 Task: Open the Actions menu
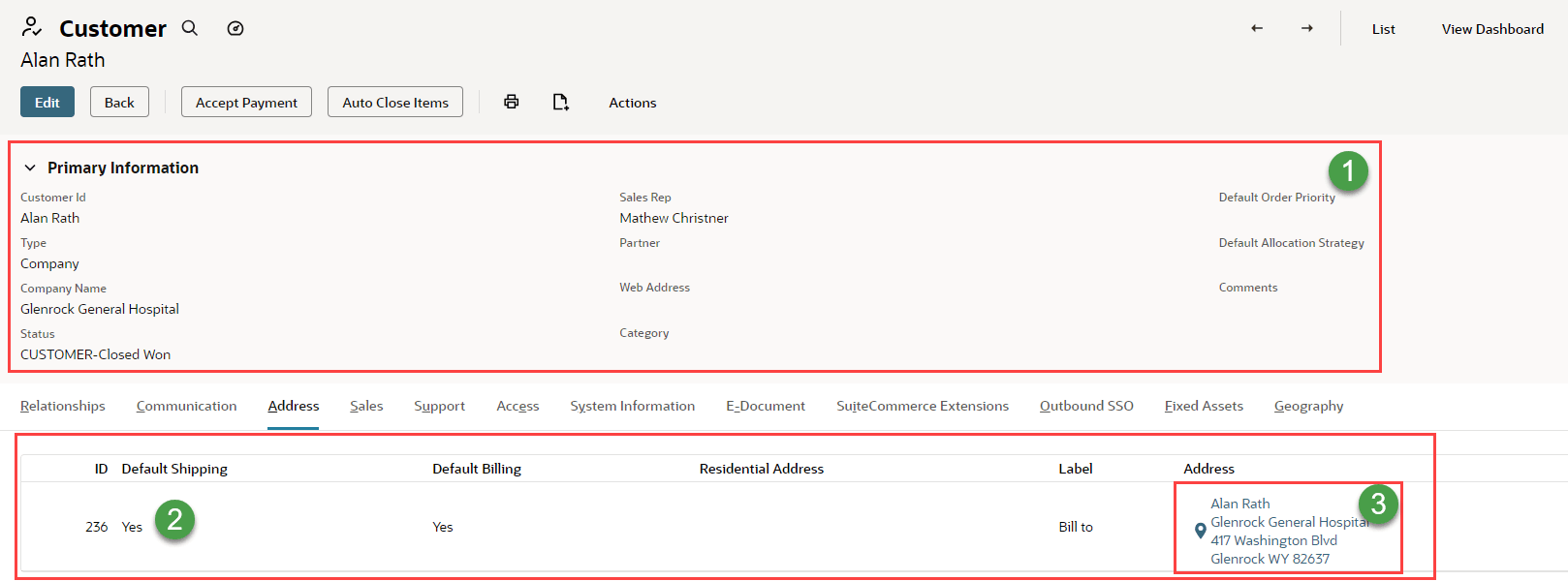[x=633, y=103]
